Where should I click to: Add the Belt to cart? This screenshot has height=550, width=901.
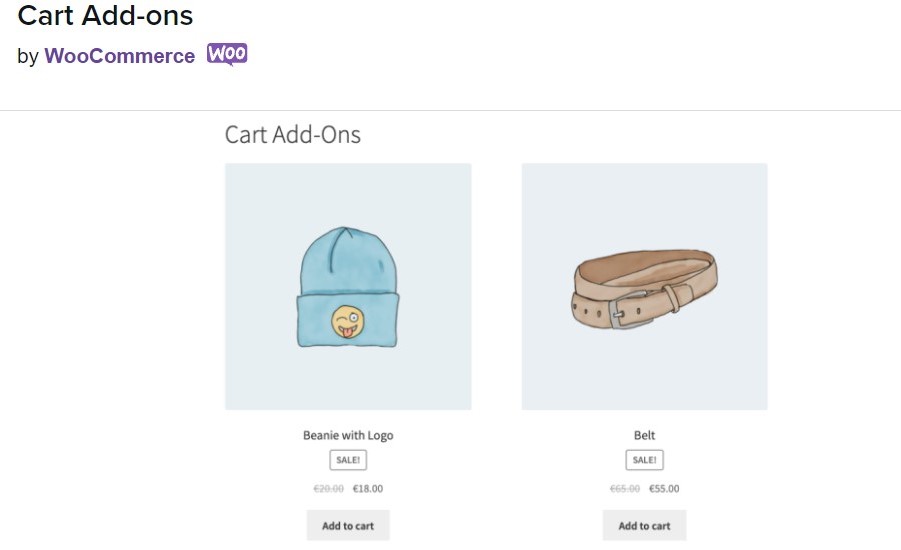coord(645,525)
